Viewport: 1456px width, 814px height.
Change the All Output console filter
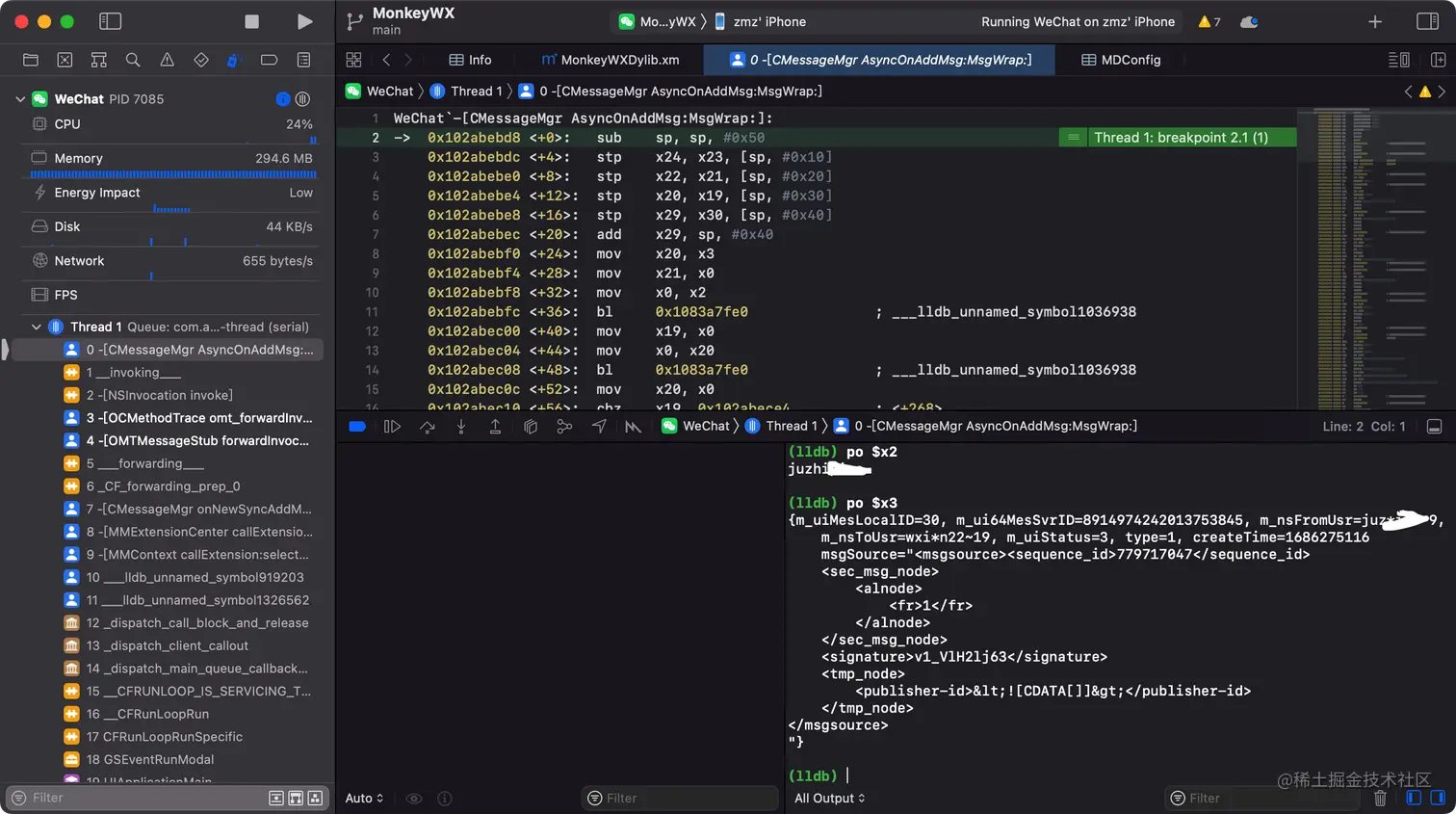tap(829, 798)
